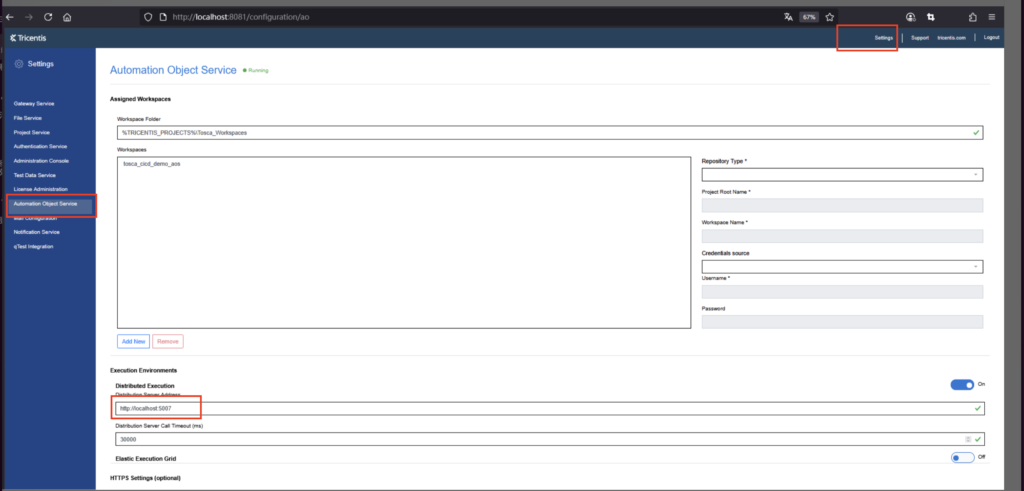Open Test Data Service in the sidebar
The image size is (1024, 491).
(x=35, y=175)
